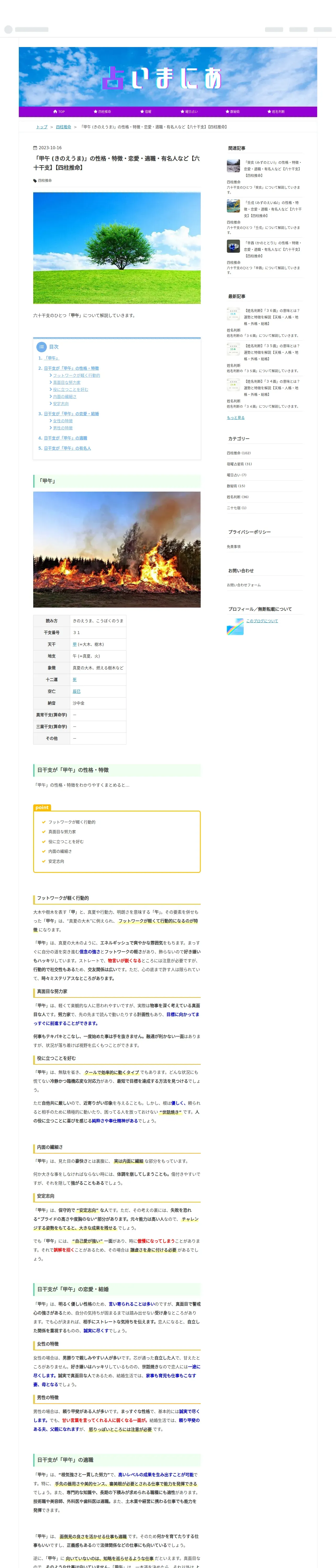Open the related article 「壬戌 (みずのえいぬ)」

click(273, 209)
